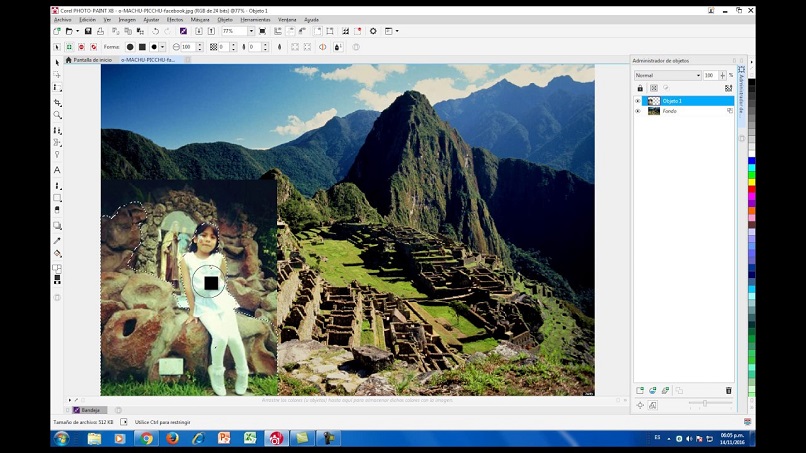Viewport: 806px width, 453px height.
Task: Hide the Objeto 1 layer eye
Action: coord(638,101)
